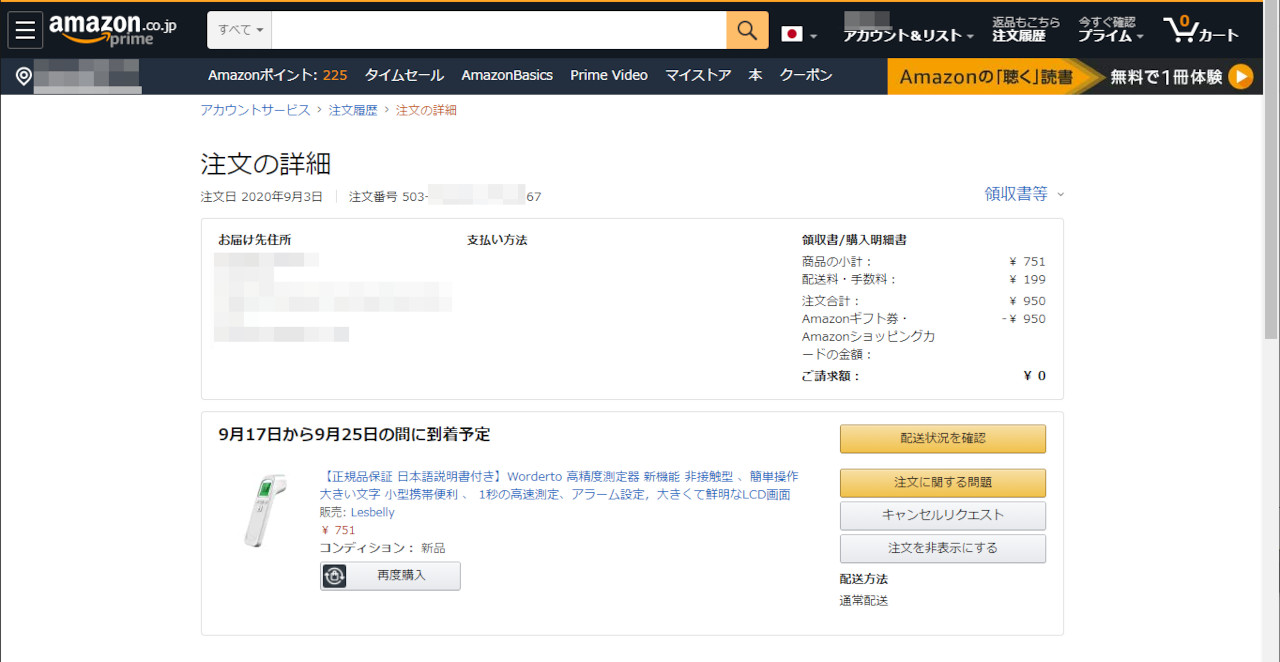The height and width of the screenshot is (662, 1280).
Task: Open the クーポン nav item
Action: click(806, 75)
